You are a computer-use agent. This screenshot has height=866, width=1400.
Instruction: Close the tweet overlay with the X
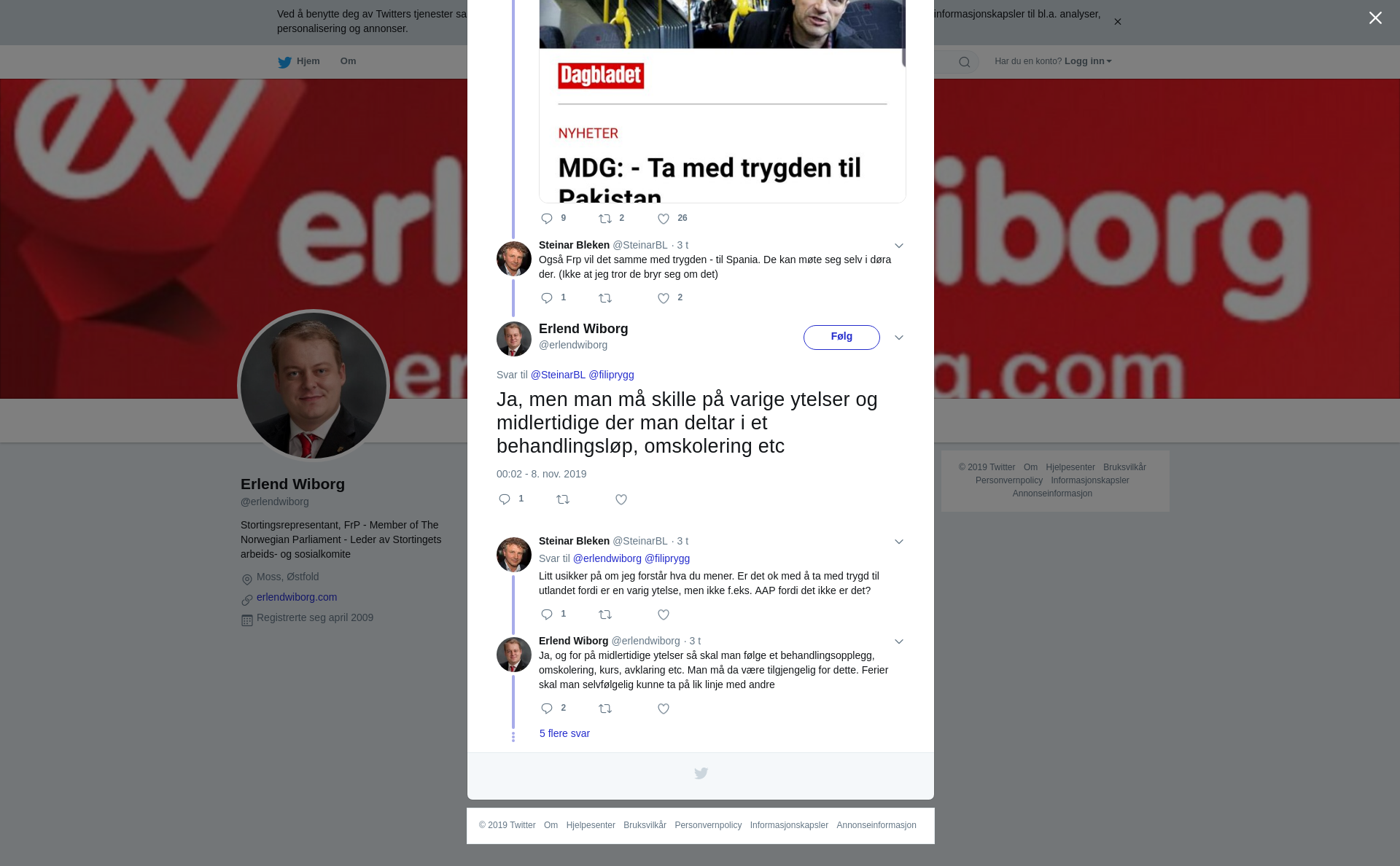(1375, 18)
